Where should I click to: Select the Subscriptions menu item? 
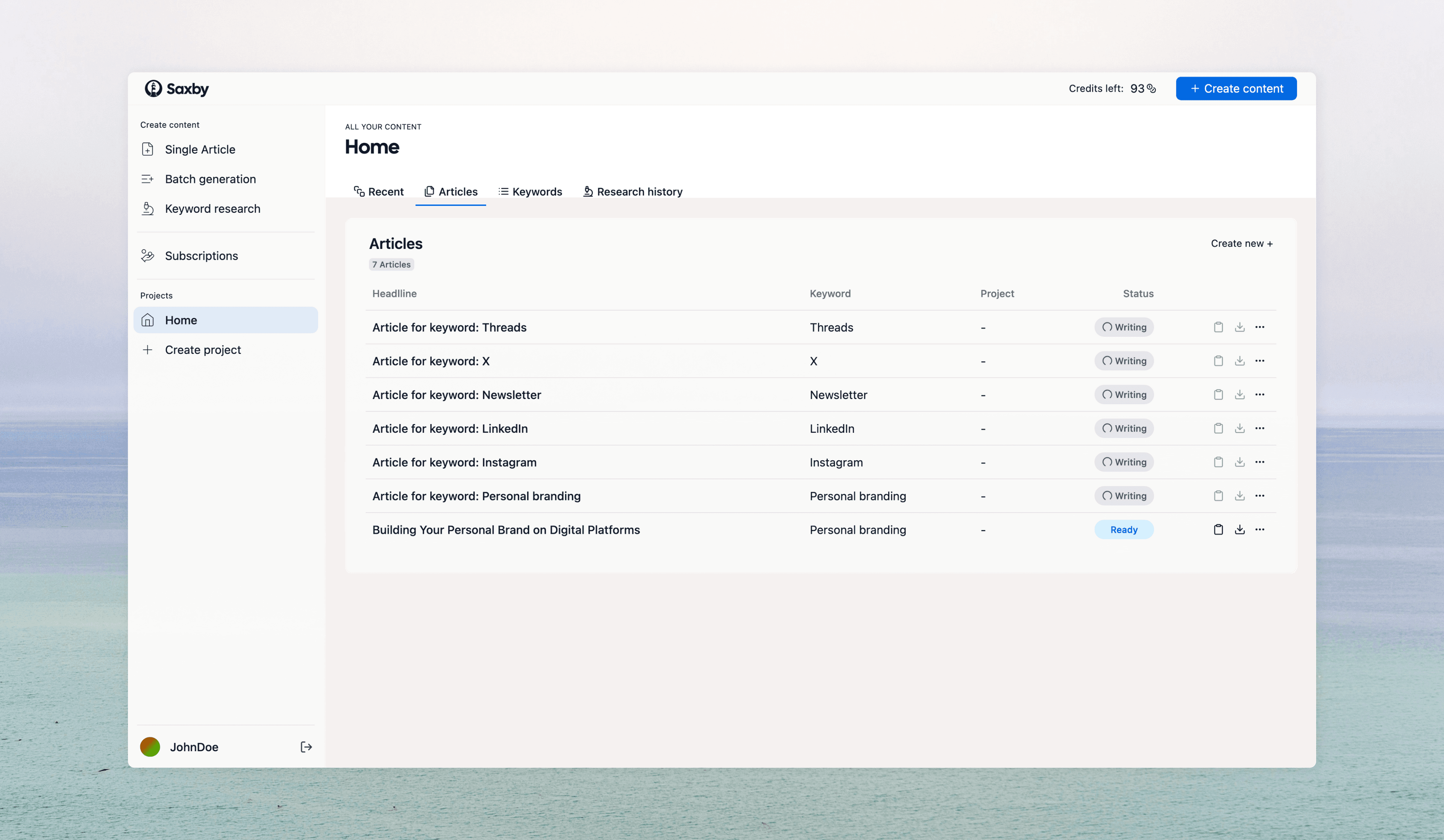(x=201, y=255)
